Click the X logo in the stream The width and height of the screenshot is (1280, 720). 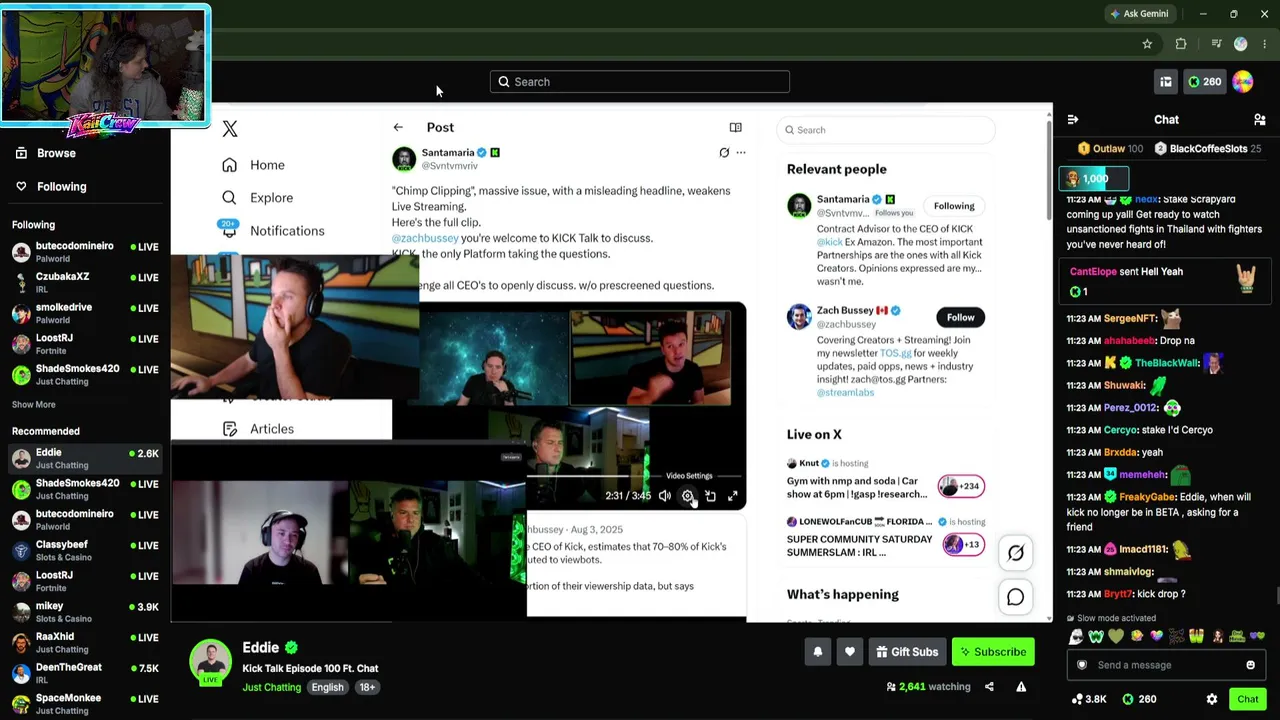point(230,128)
